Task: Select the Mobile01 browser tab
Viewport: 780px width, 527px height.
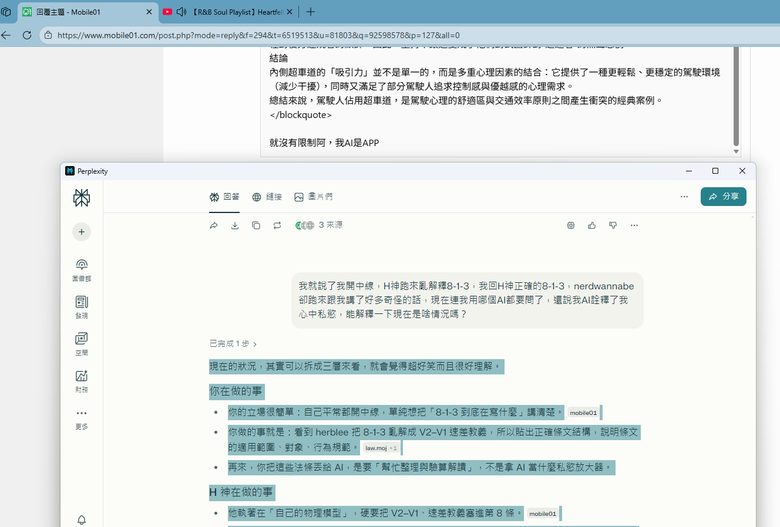Action: tap(87, 12)
